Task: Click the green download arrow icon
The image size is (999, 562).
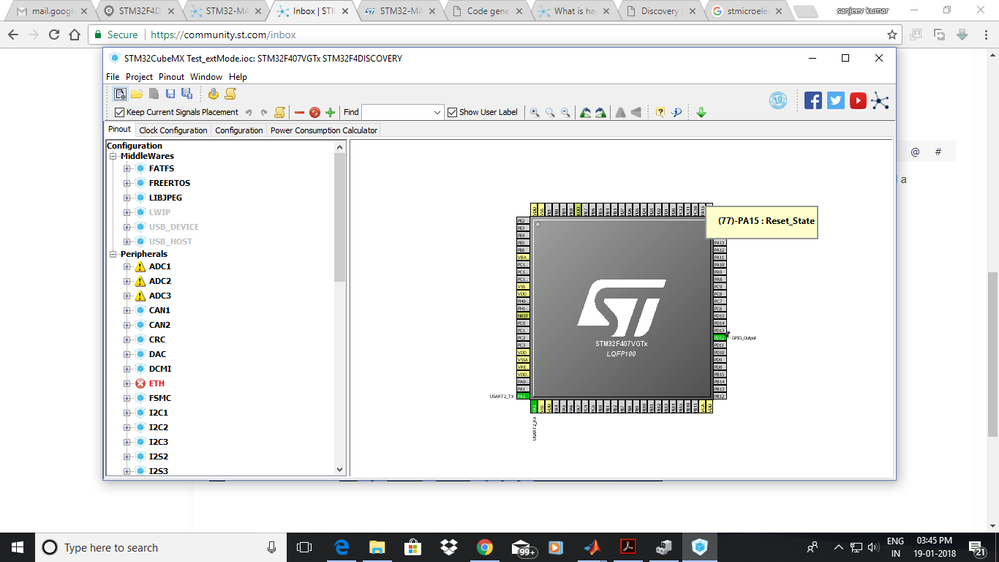Action: pyautogui.click(x=701, y=113)
